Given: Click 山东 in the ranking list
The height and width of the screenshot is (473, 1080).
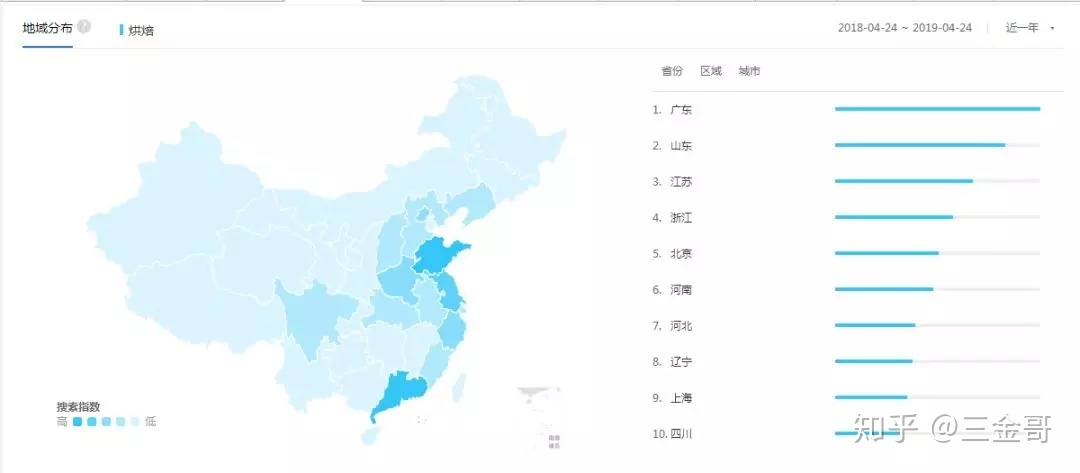Looking at the screenshot, I should (x=681, y=146).
